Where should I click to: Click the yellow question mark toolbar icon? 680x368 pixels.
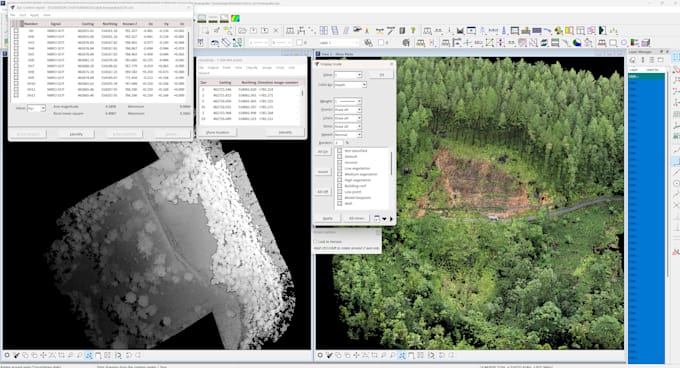[x=413, y=30]
